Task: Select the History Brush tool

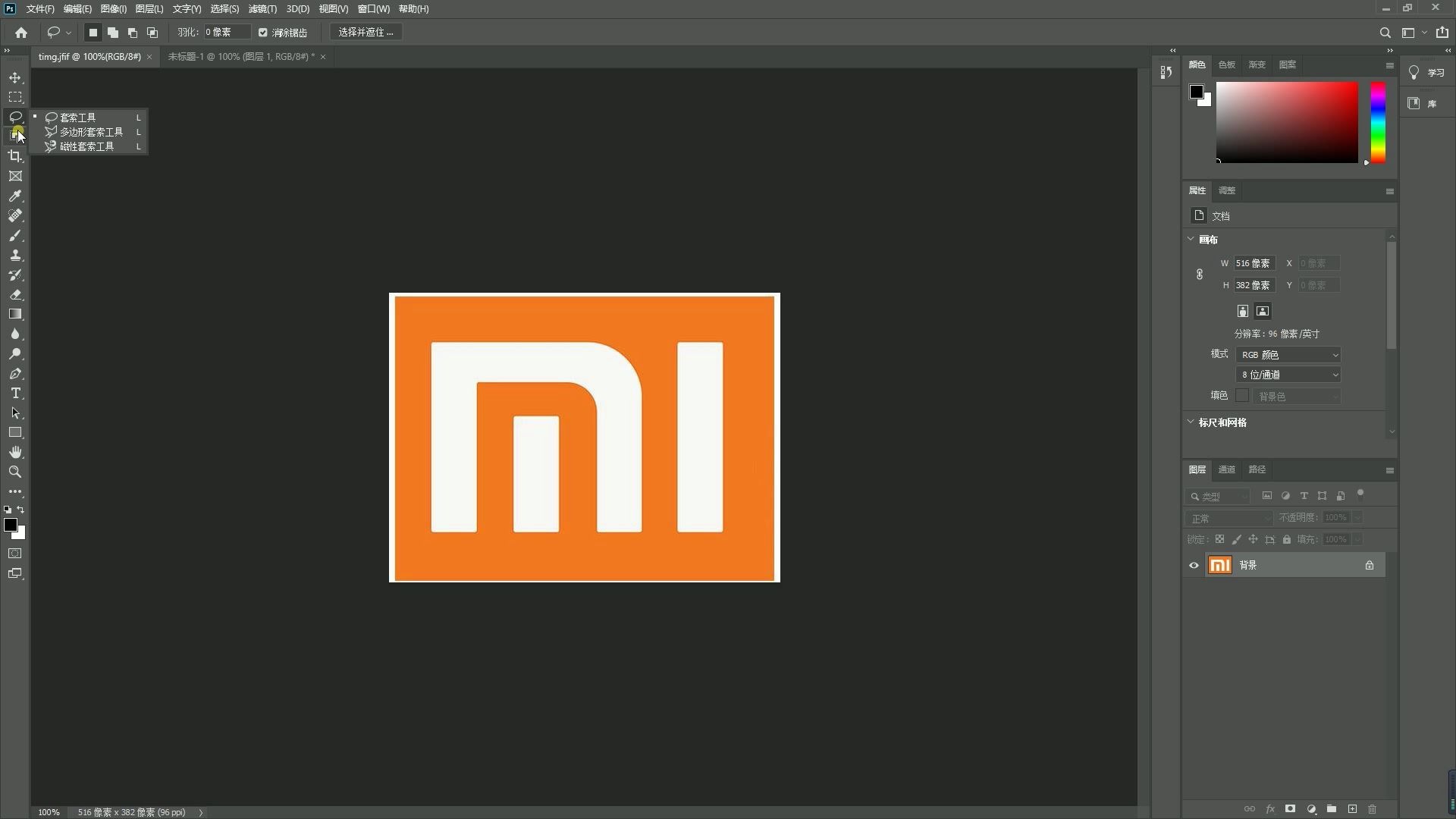Action: pyautogui.click(x=15, y=275)
